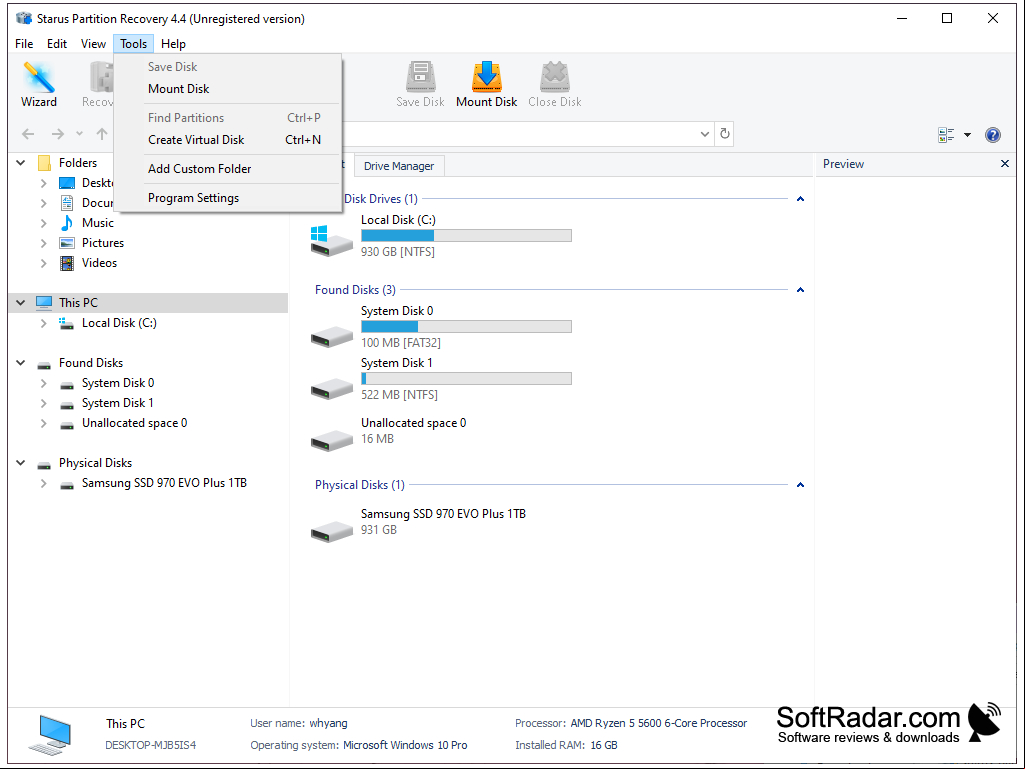Click the Physical Disks (1) section header
The image size is (1025, 769).
point(360,485)
